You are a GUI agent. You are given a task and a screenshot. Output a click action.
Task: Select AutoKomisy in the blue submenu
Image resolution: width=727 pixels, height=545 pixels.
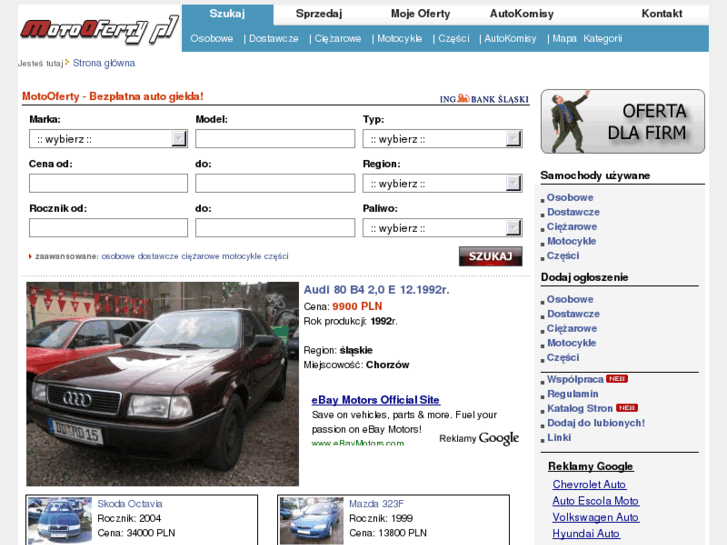point(510,38)
